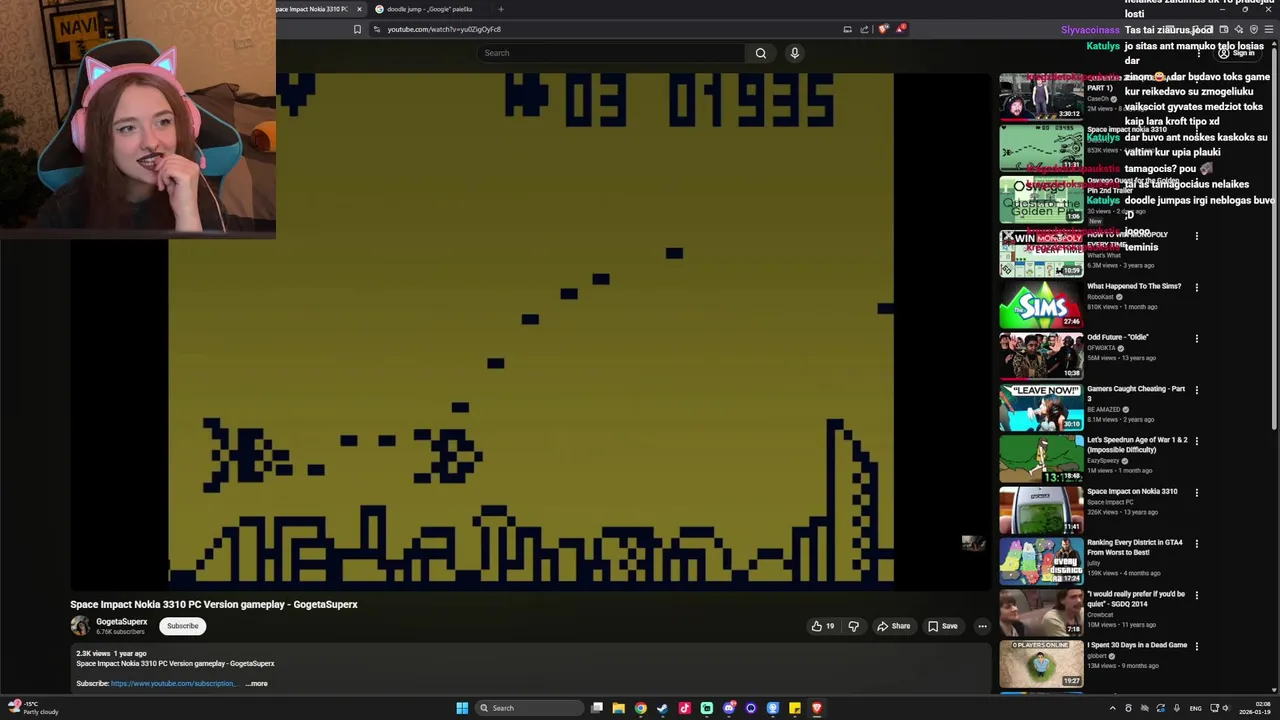Click the YouTube search magnifier button
This screenshot has width=1280, height=720.
point(761,53)
